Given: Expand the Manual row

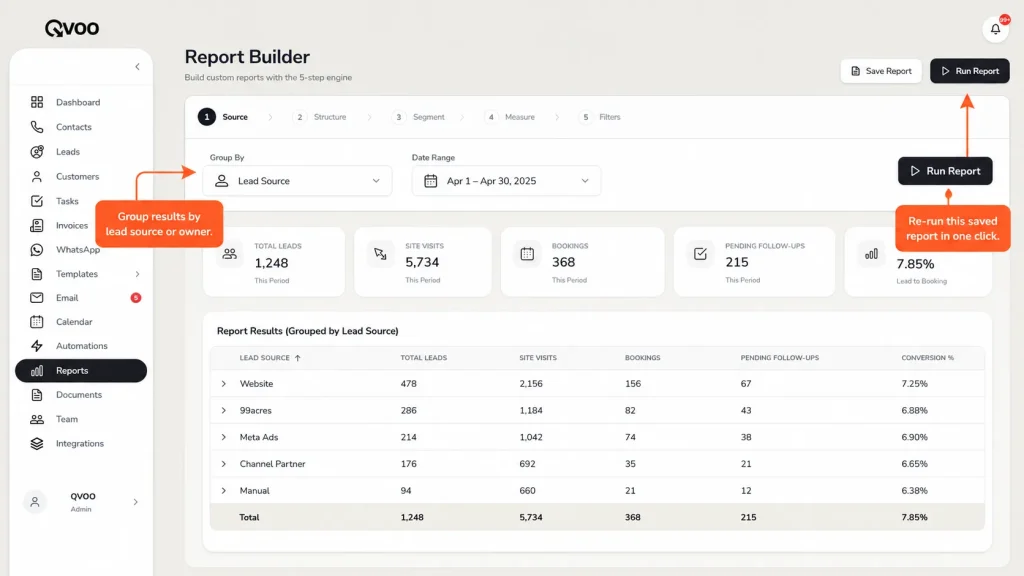Looking at the screenshot, I should point(223,490).
